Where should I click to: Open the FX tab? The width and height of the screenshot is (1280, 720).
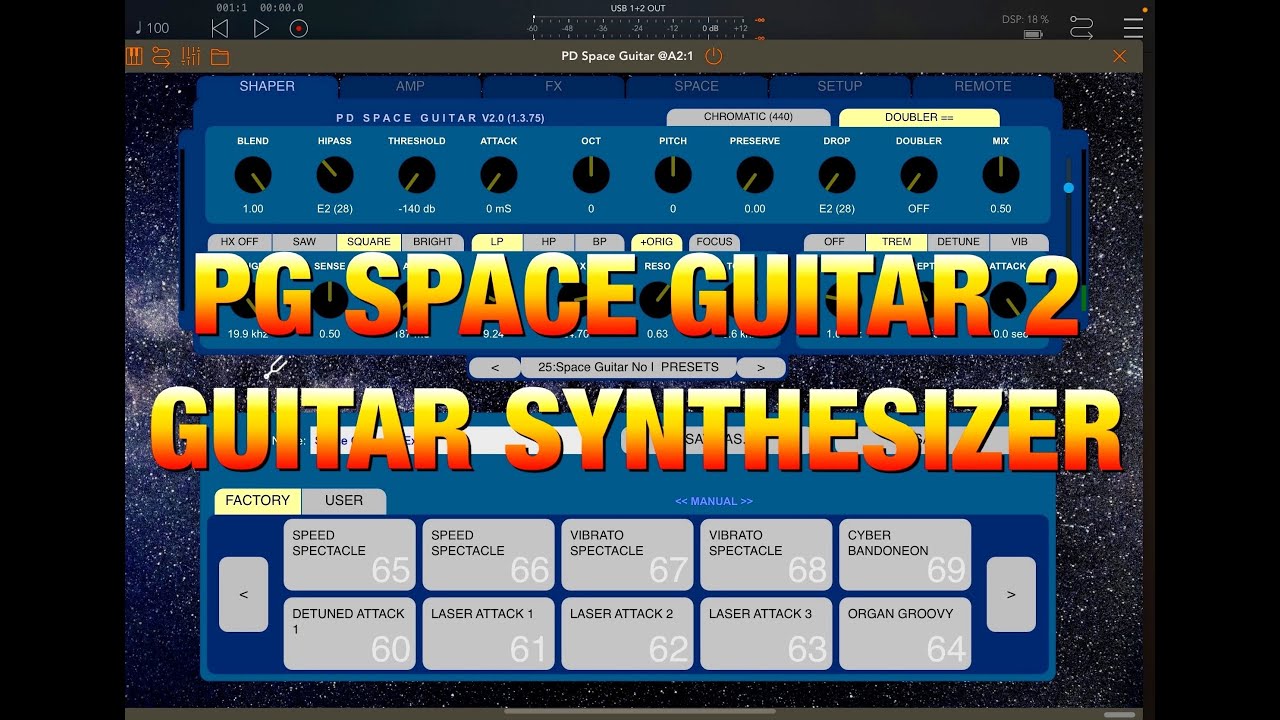coord(553,86)
